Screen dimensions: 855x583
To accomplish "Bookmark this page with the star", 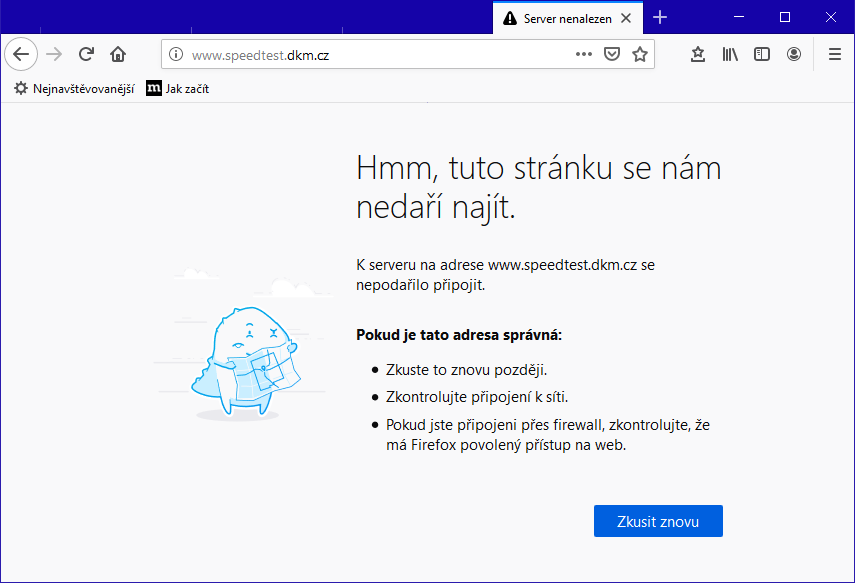I will (640, 55).
